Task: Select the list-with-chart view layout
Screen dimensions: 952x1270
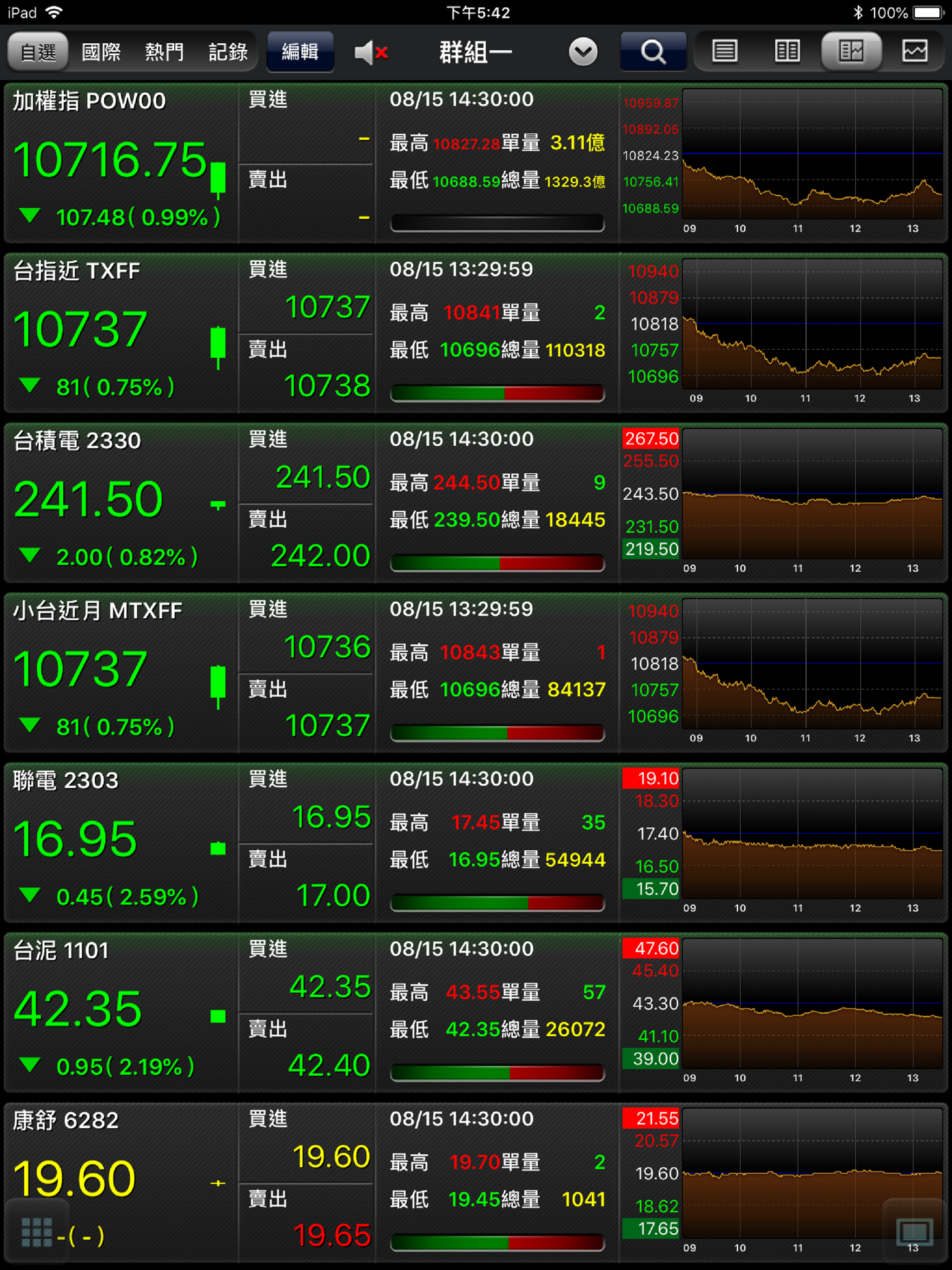Action: (x=851, y=51)
